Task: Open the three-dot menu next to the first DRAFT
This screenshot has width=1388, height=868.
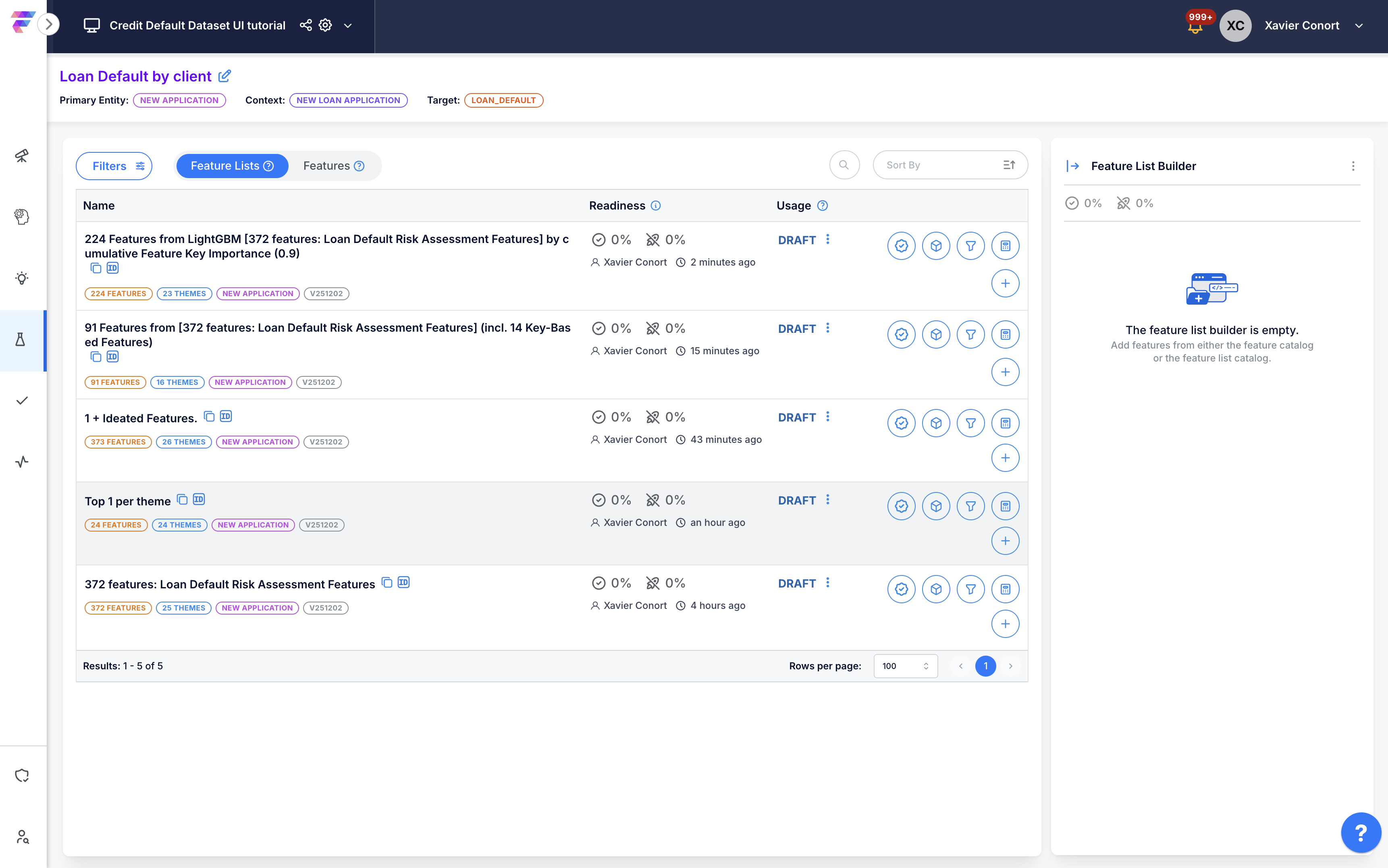Action: (828, 239)
